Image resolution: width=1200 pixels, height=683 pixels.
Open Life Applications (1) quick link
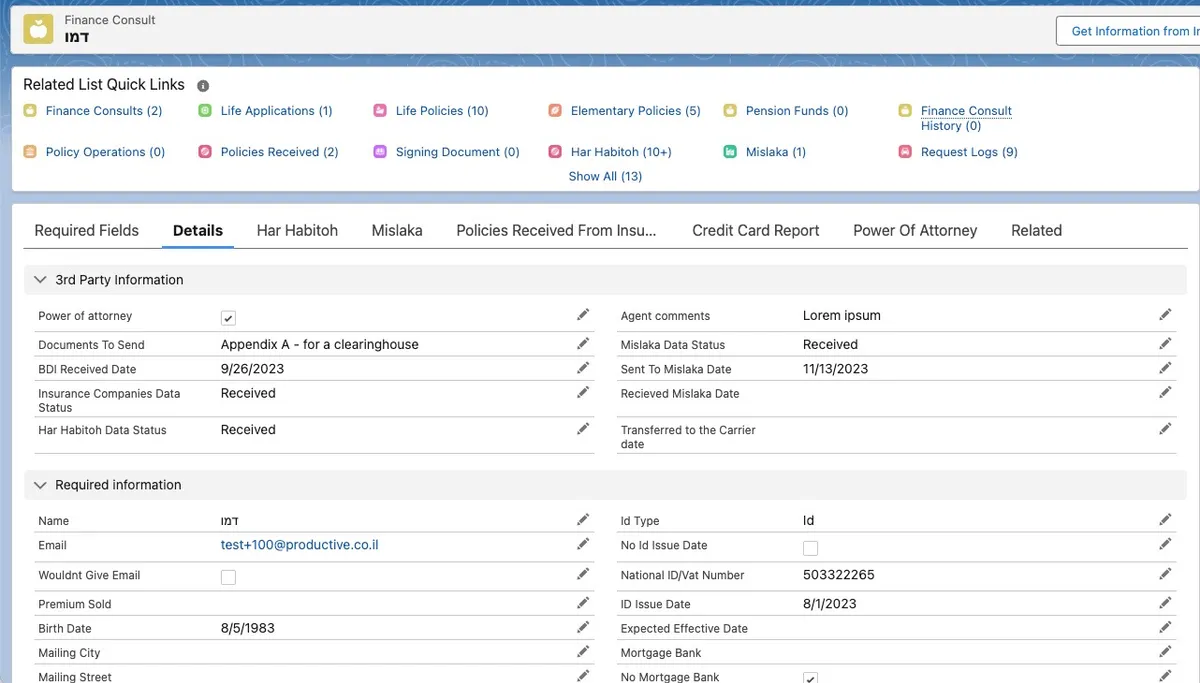(x=277, y=111)
